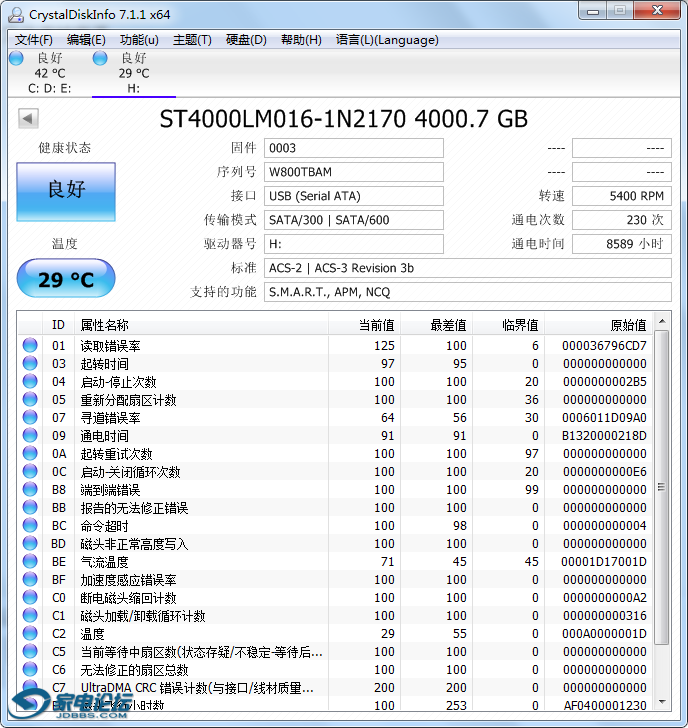Click the 标准 field ACS-2 | ACS-3 Revision 3b

468,268
